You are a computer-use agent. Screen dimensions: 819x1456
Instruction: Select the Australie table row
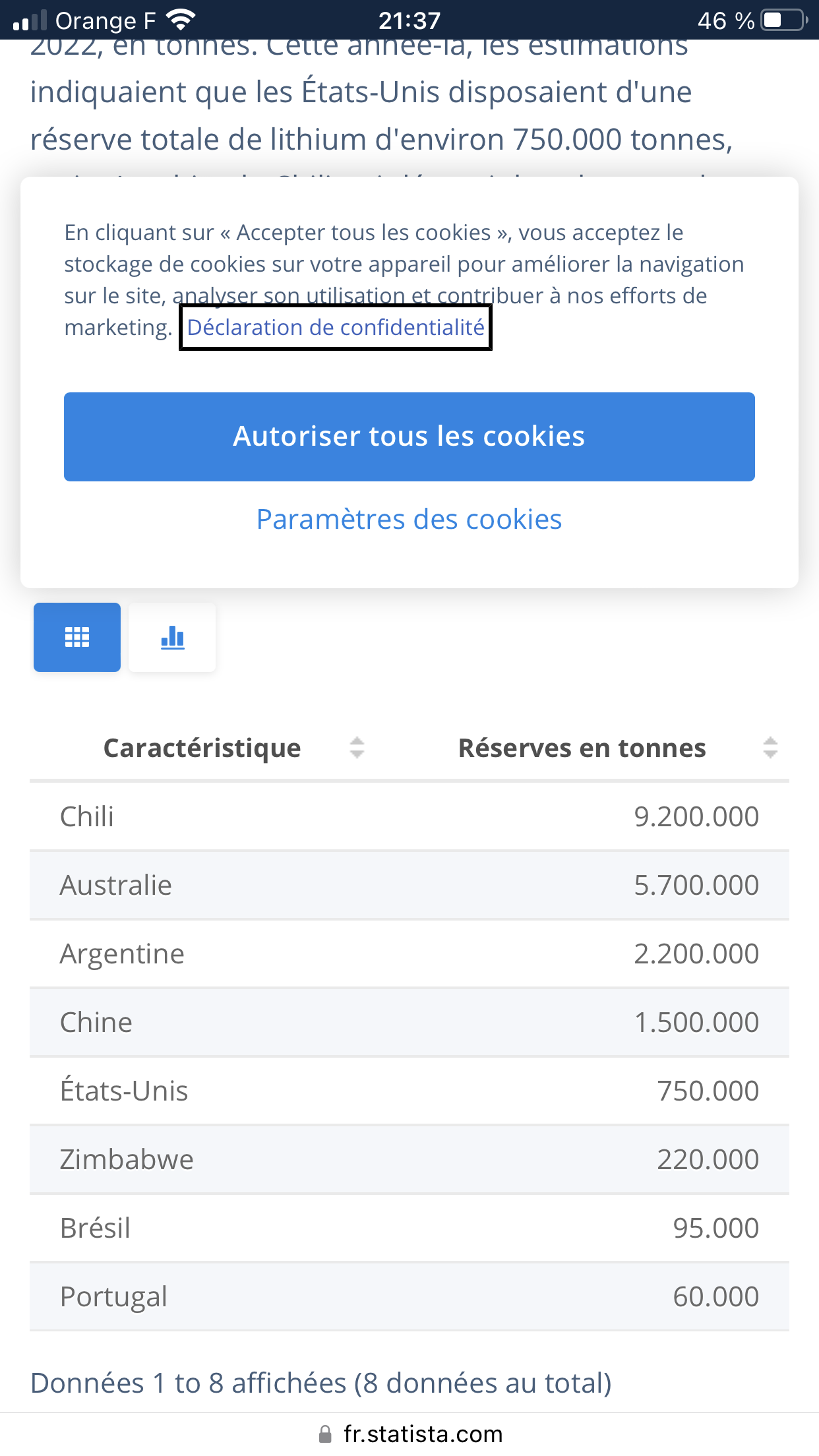coord(409,885)
